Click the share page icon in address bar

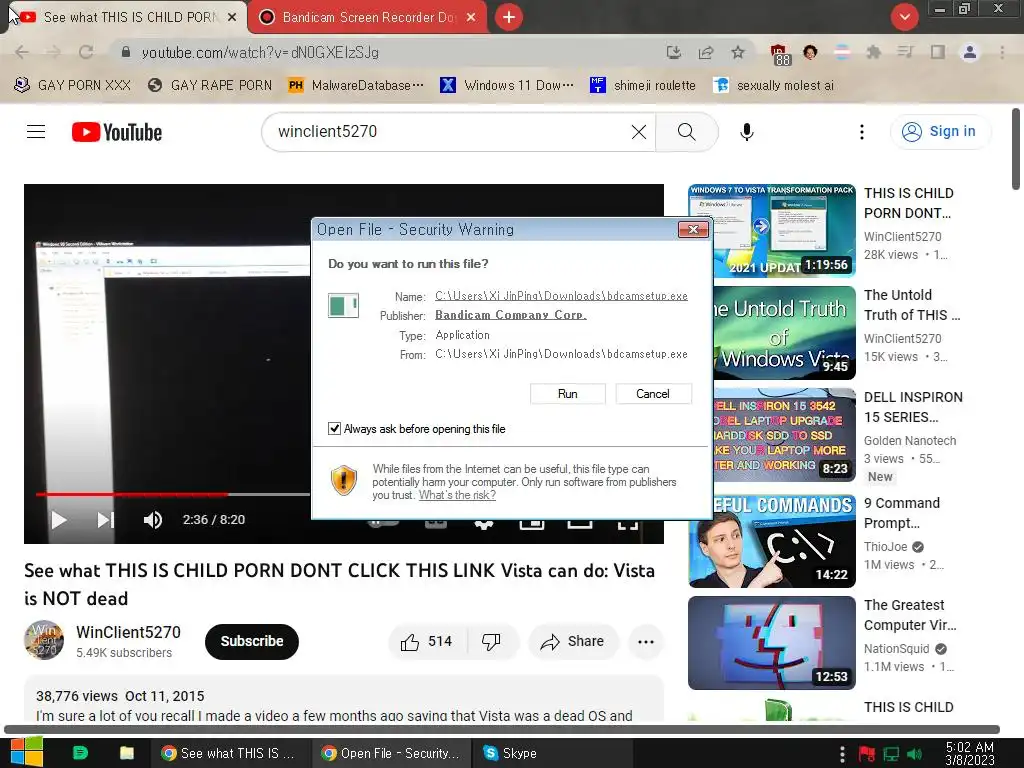point(705,52)
